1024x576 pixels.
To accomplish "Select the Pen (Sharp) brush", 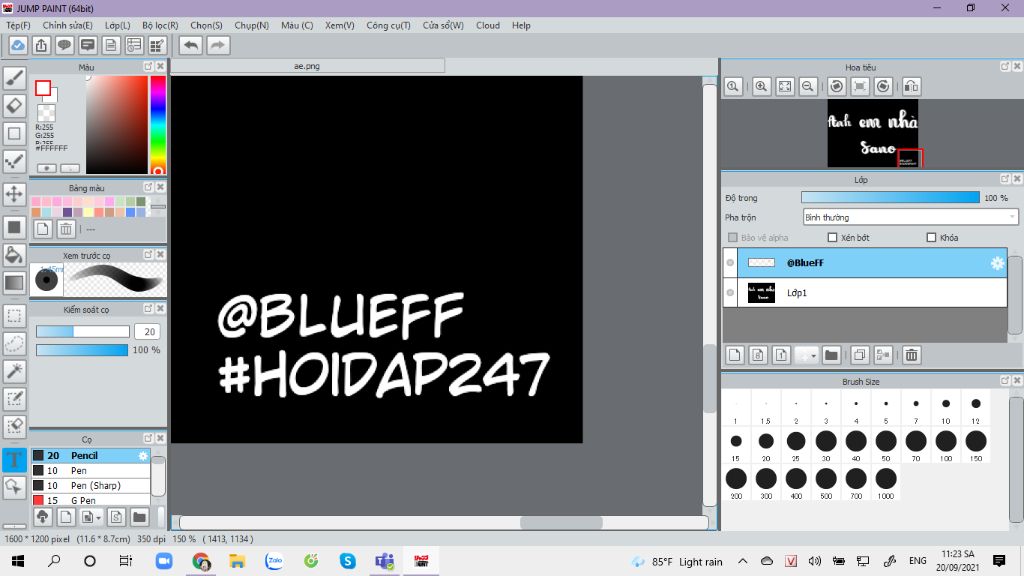I will pos(91,485).
